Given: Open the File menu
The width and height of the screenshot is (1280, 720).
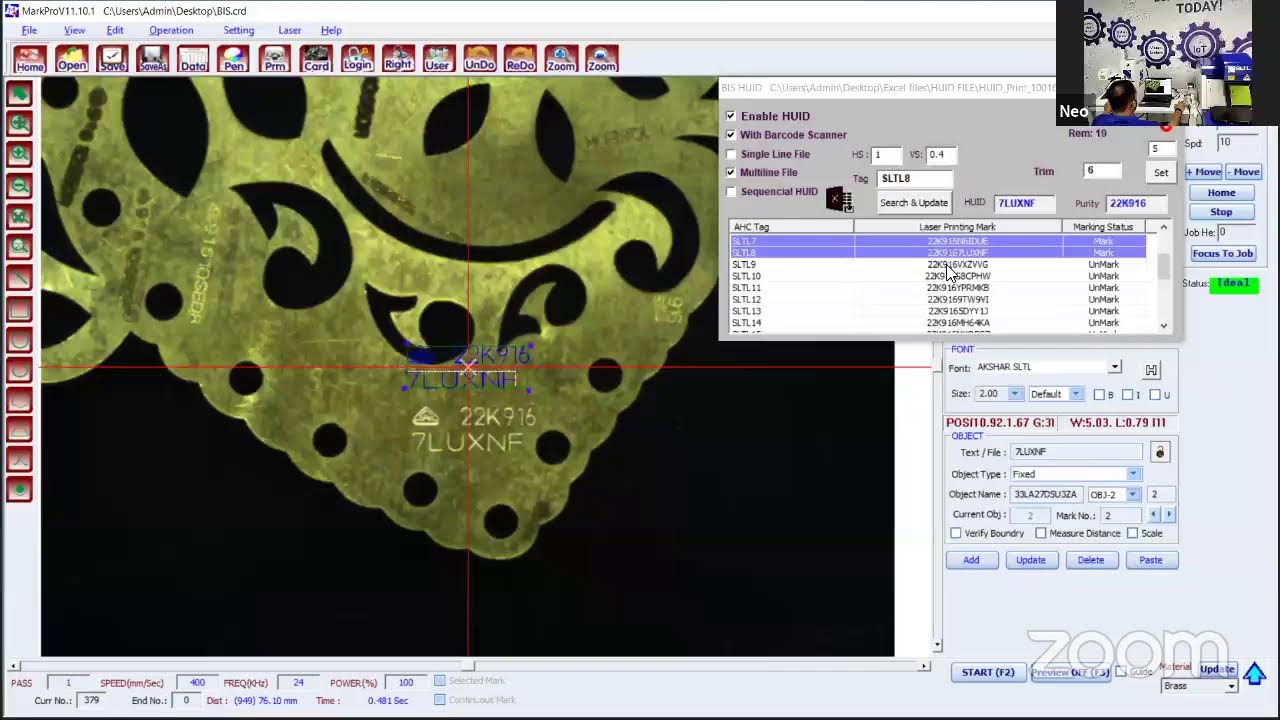Looking at the screenshot, I should tap(29, 30).
